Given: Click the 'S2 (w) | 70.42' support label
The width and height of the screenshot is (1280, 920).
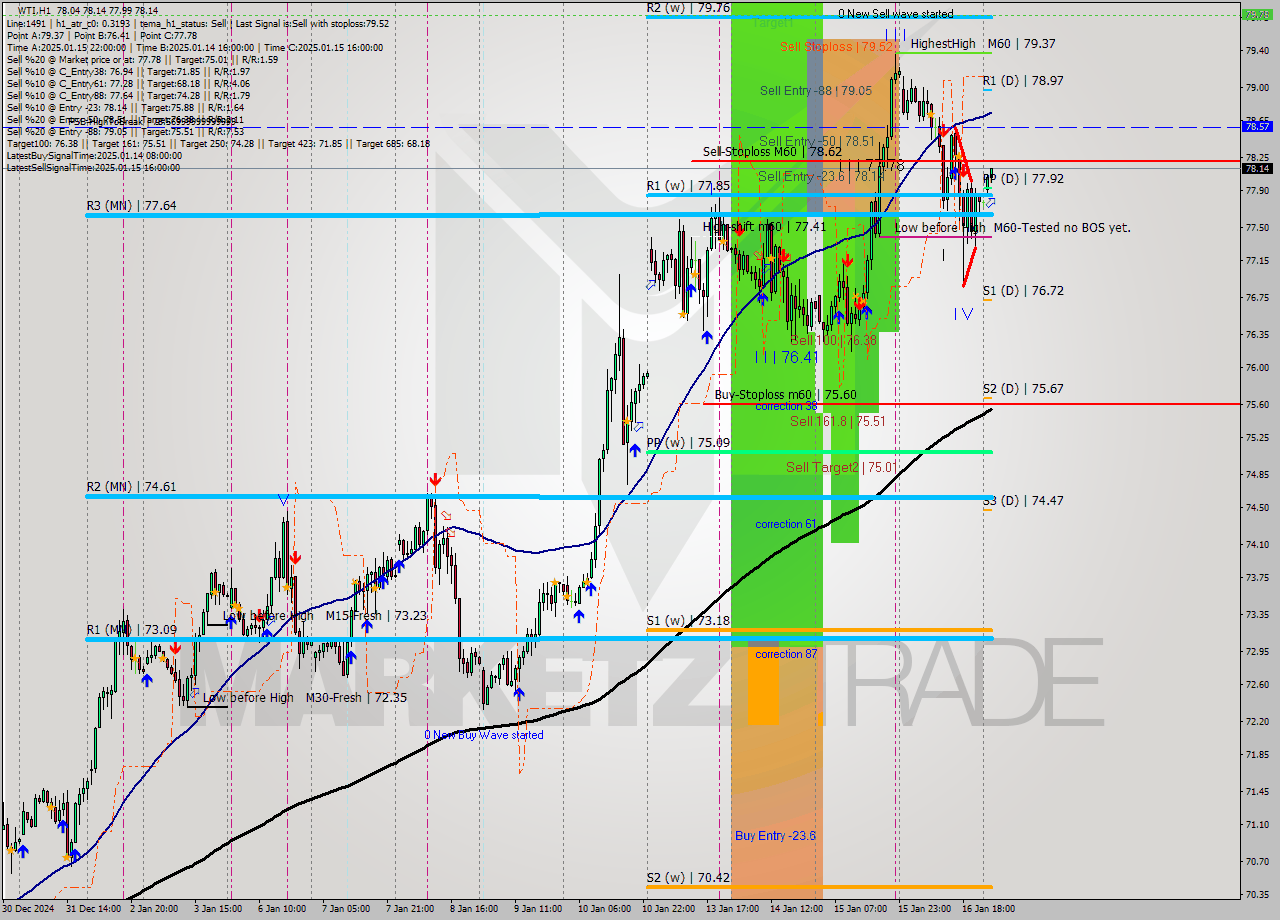Looking at the screenshot, I should [687, 879].
